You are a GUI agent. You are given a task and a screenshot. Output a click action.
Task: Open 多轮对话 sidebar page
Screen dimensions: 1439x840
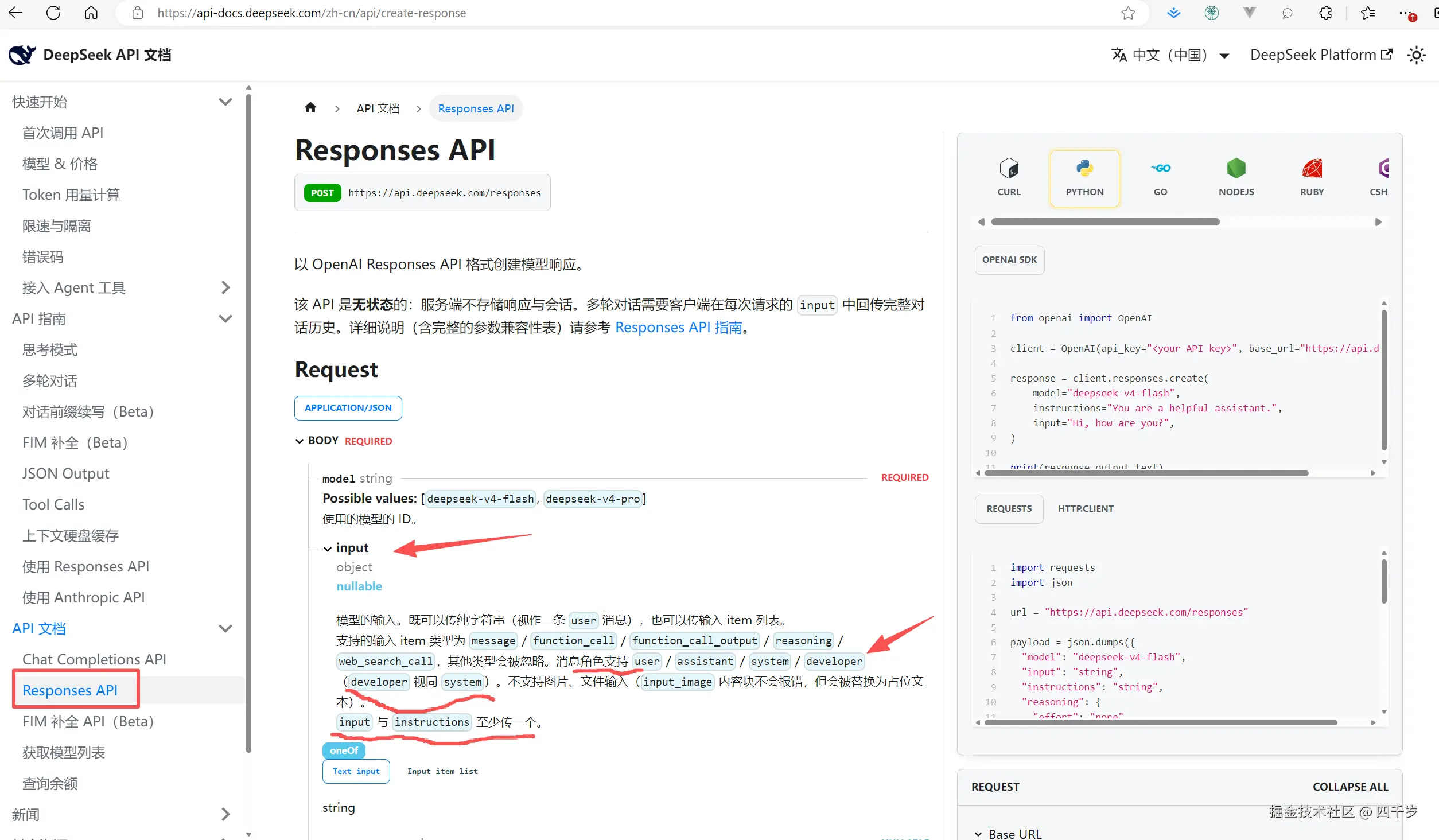[49, 380]
